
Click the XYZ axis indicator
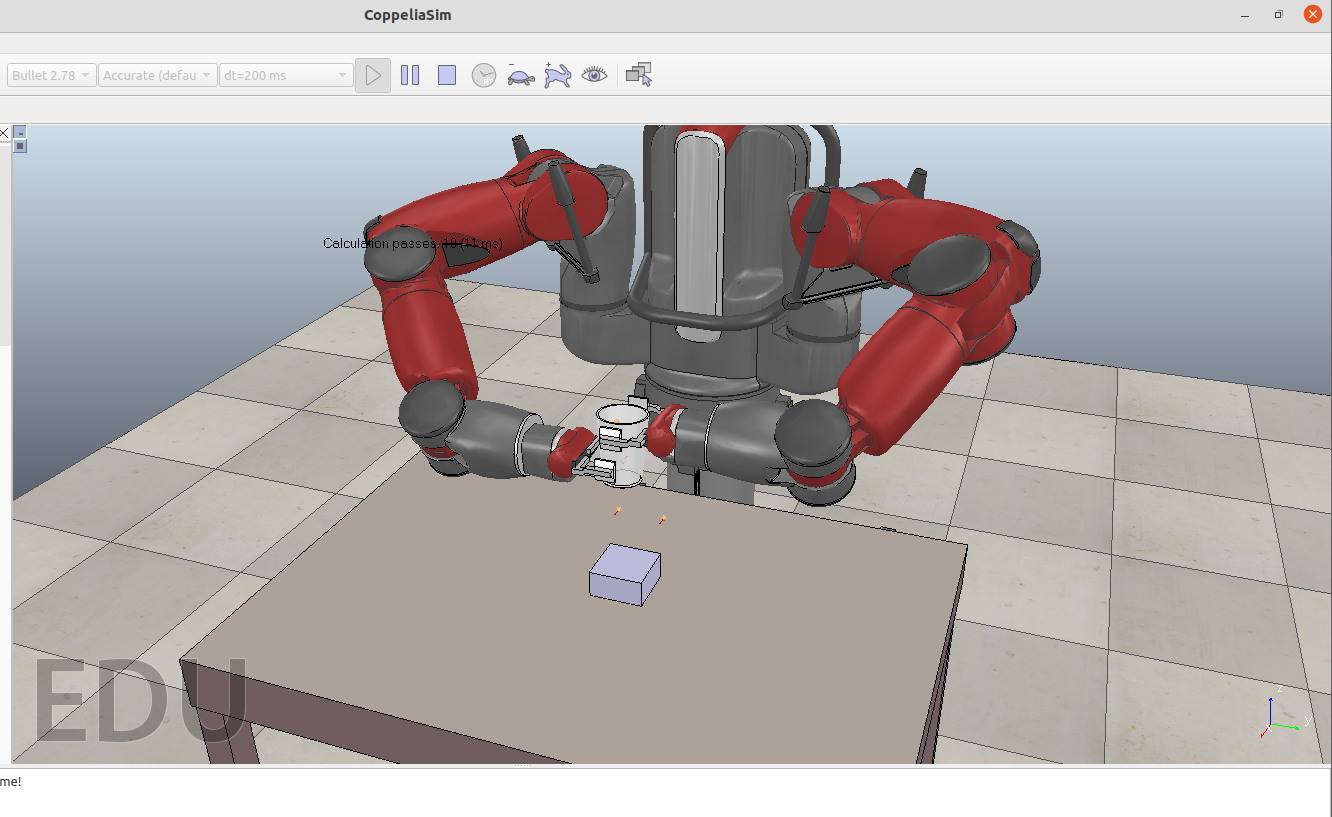(x=1285, y=712)
